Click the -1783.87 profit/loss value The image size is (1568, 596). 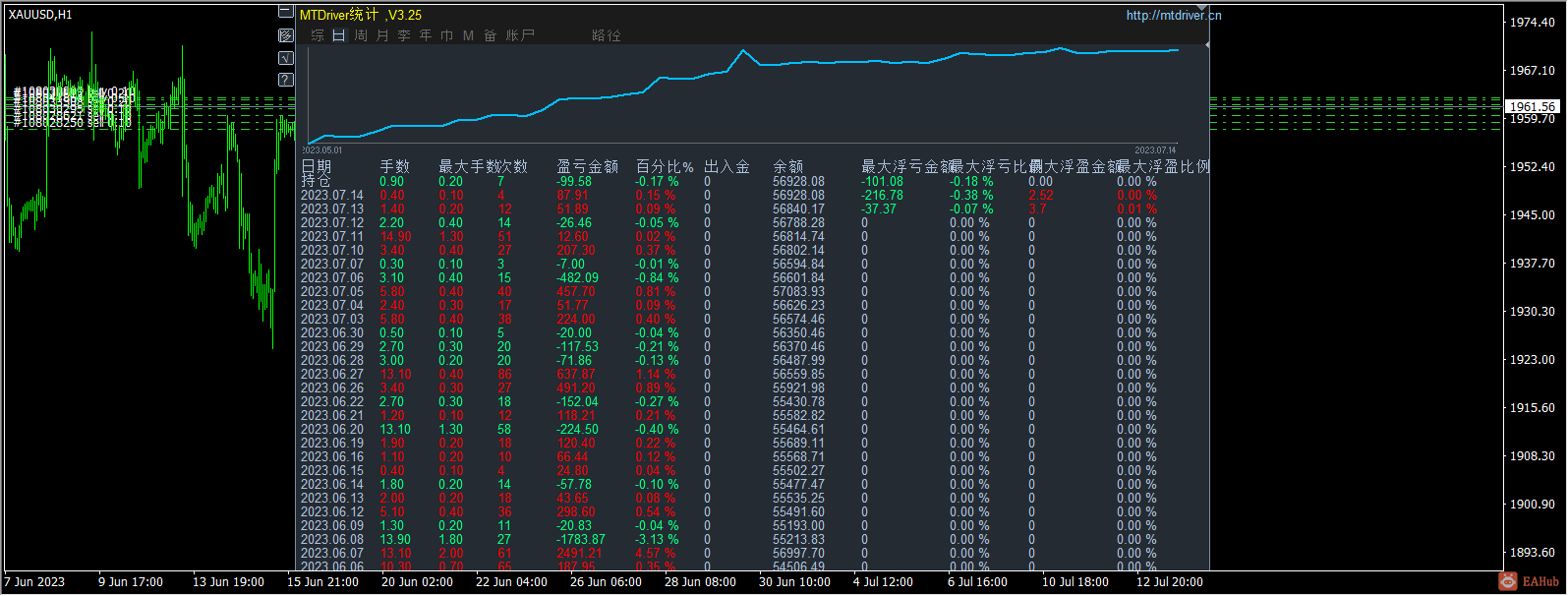tap(581, 540)
